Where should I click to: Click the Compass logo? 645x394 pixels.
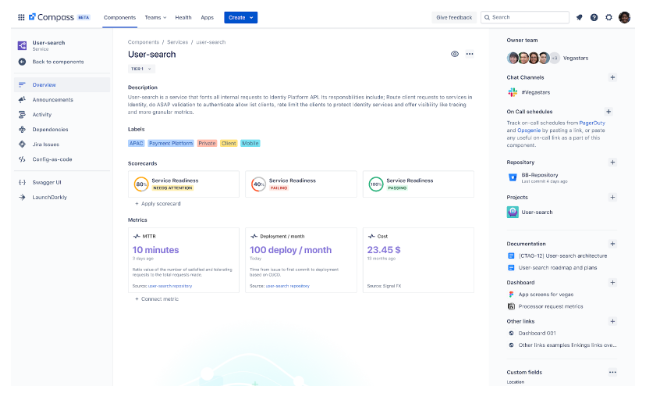point(51,17)
